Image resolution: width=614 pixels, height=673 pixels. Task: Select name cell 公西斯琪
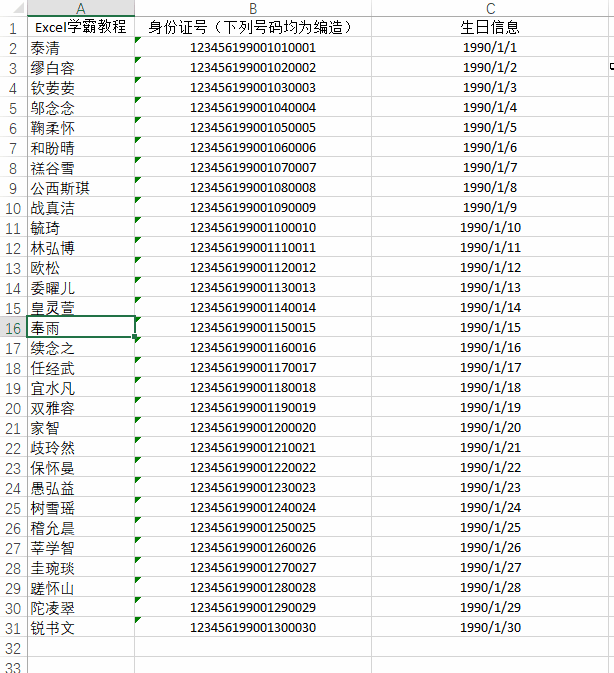(81, 188)
